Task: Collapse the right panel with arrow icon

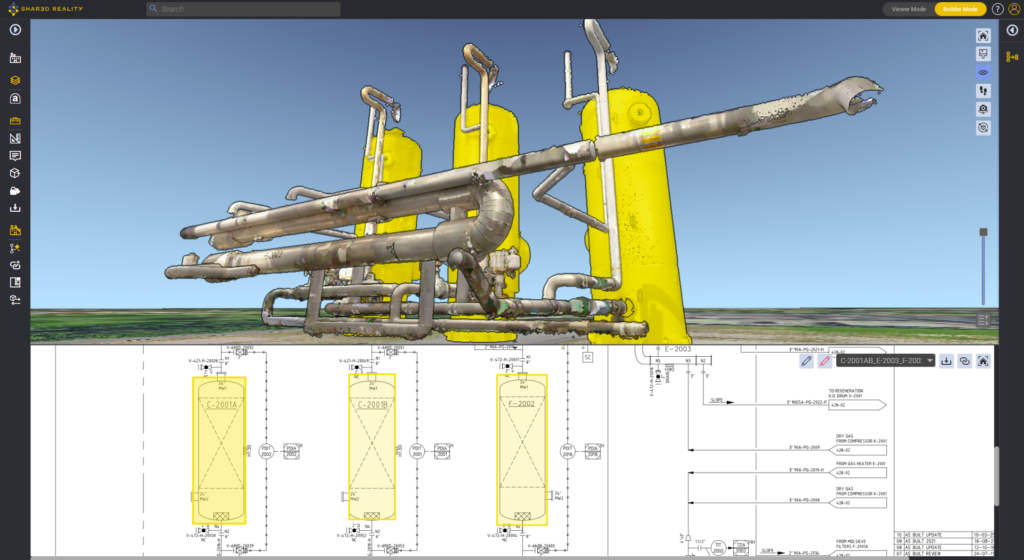Action: click(x=1012, y=30)
